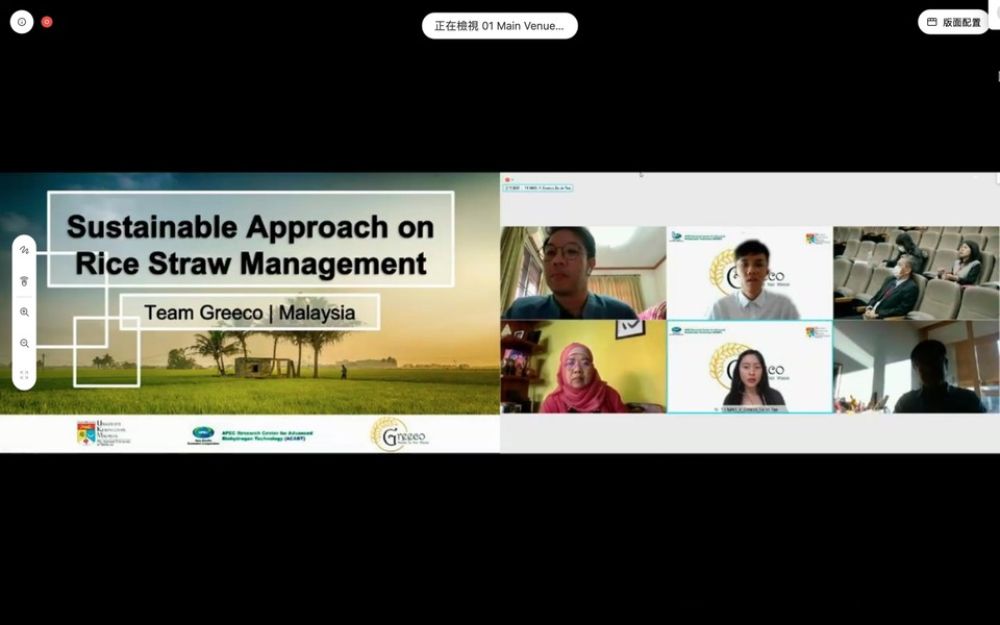
Task: Open the meeting info icon
Action: [22, 22]
